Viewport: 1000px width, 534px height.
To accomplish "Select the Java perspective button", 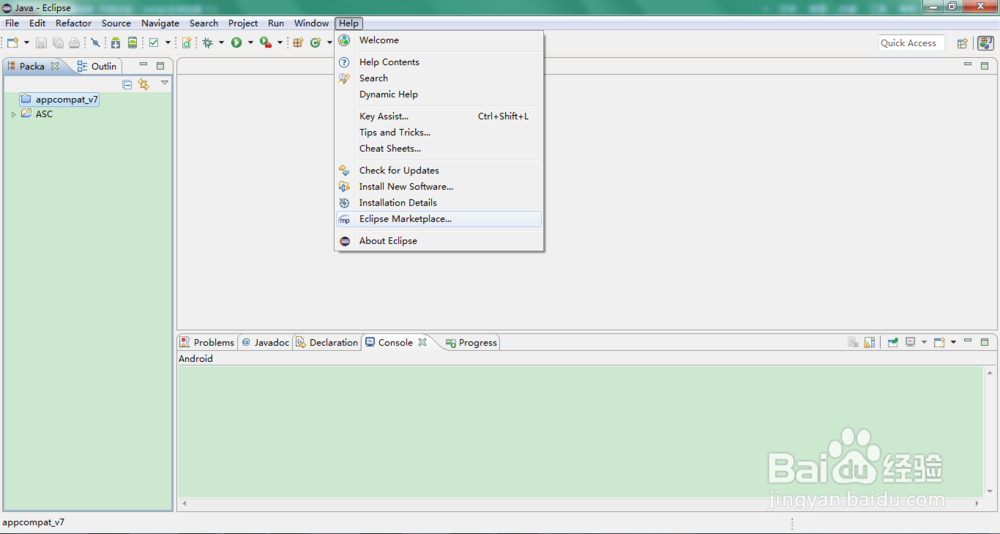I will click(x=985, y=43).
